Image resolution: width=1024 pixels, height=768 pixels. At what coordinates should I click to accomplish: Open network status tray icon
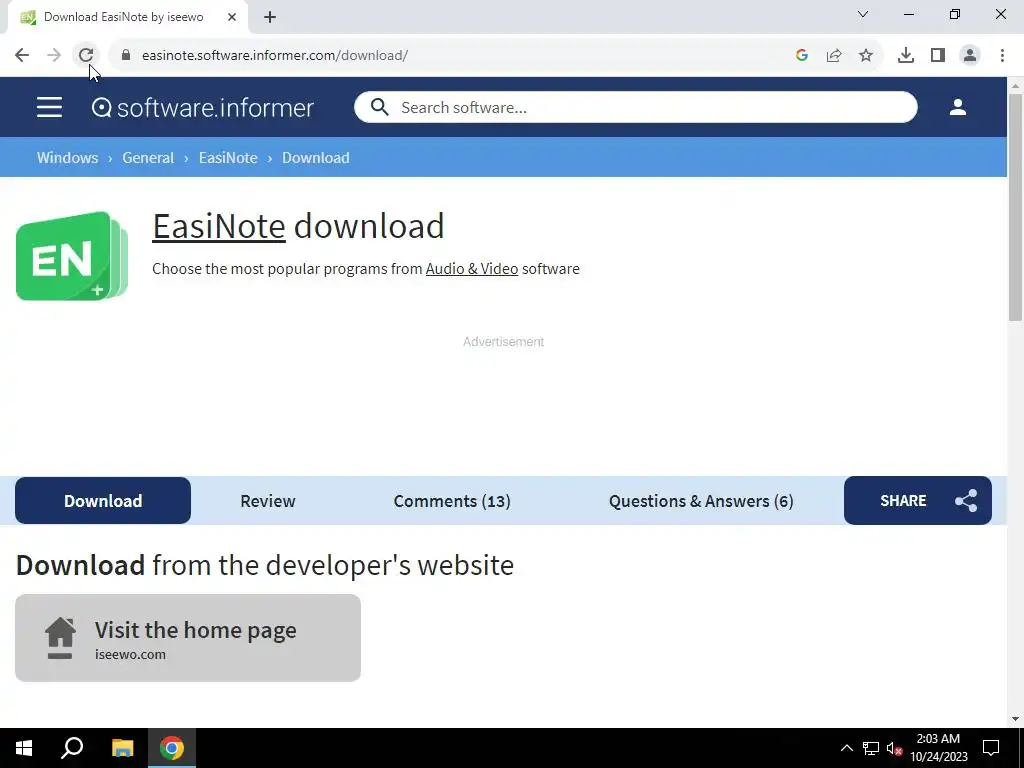[871, 748]
